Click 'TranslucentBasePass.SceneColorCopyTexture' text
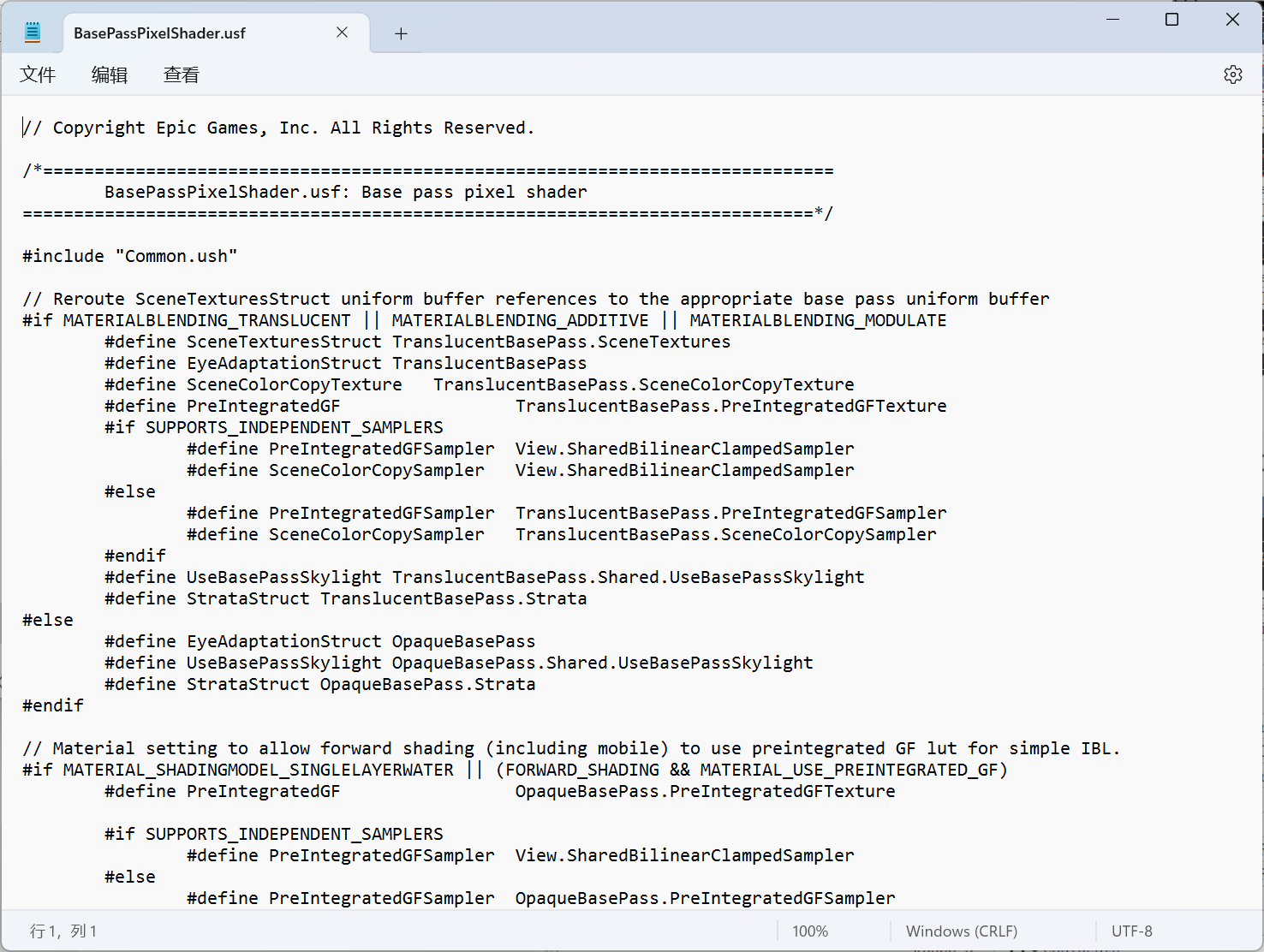 tap(644, 384)
